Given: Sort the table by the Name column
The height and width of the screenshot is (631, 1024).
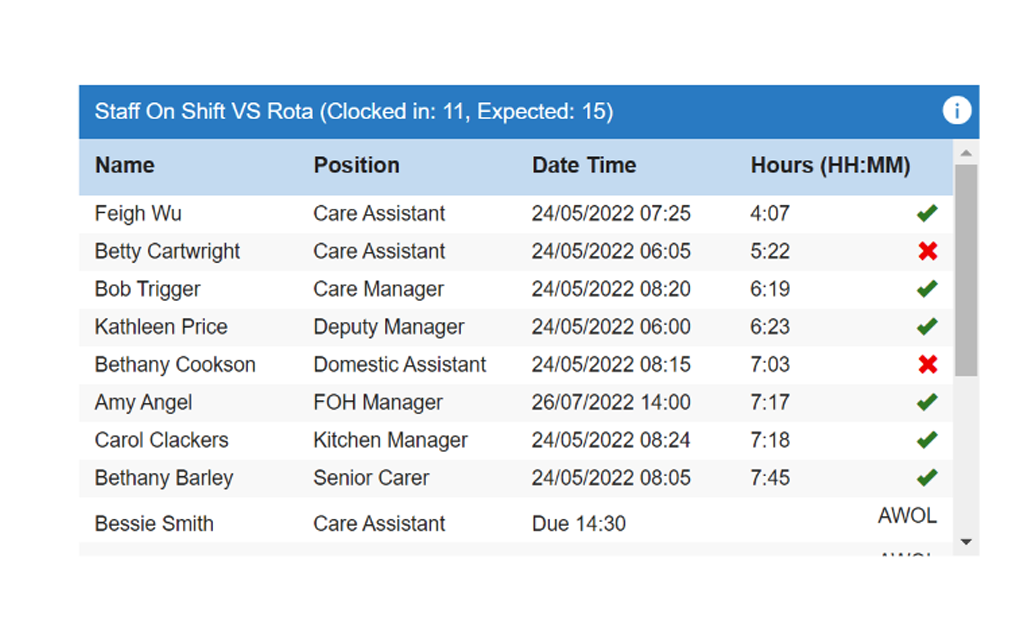Looking at the screenshot, I should point(124,165).
